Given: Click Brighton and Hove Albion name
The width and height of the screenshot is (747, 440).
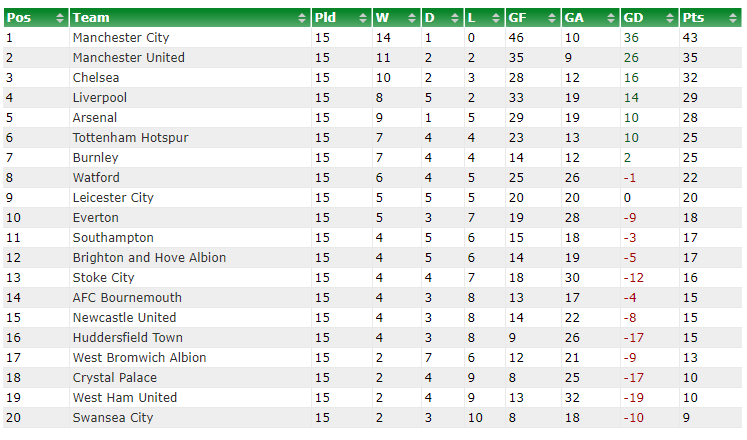Looking at the screenshot, I should click(x=149, y=258).
